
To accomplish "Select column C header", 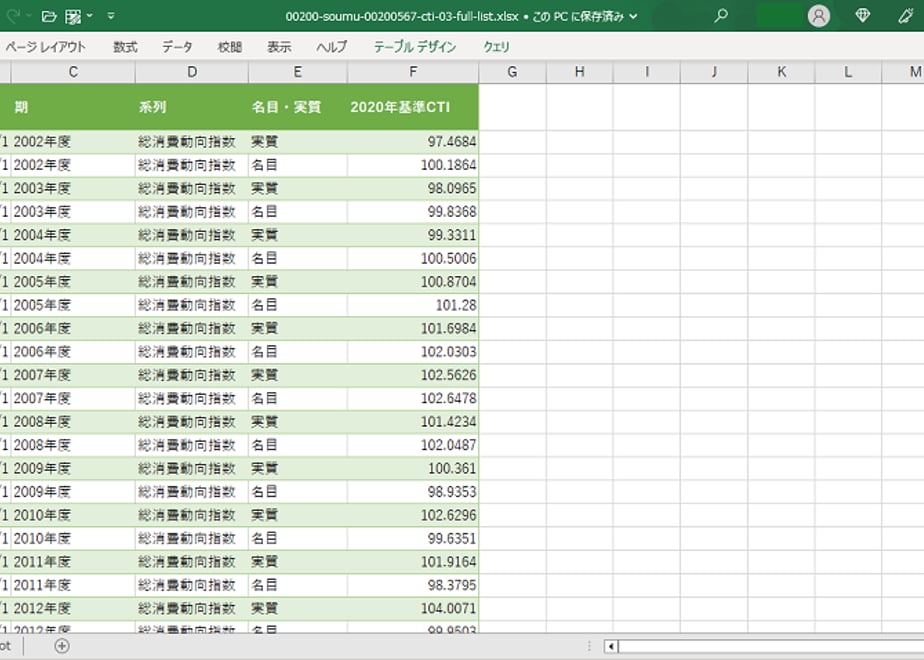I will coord(73,72).
